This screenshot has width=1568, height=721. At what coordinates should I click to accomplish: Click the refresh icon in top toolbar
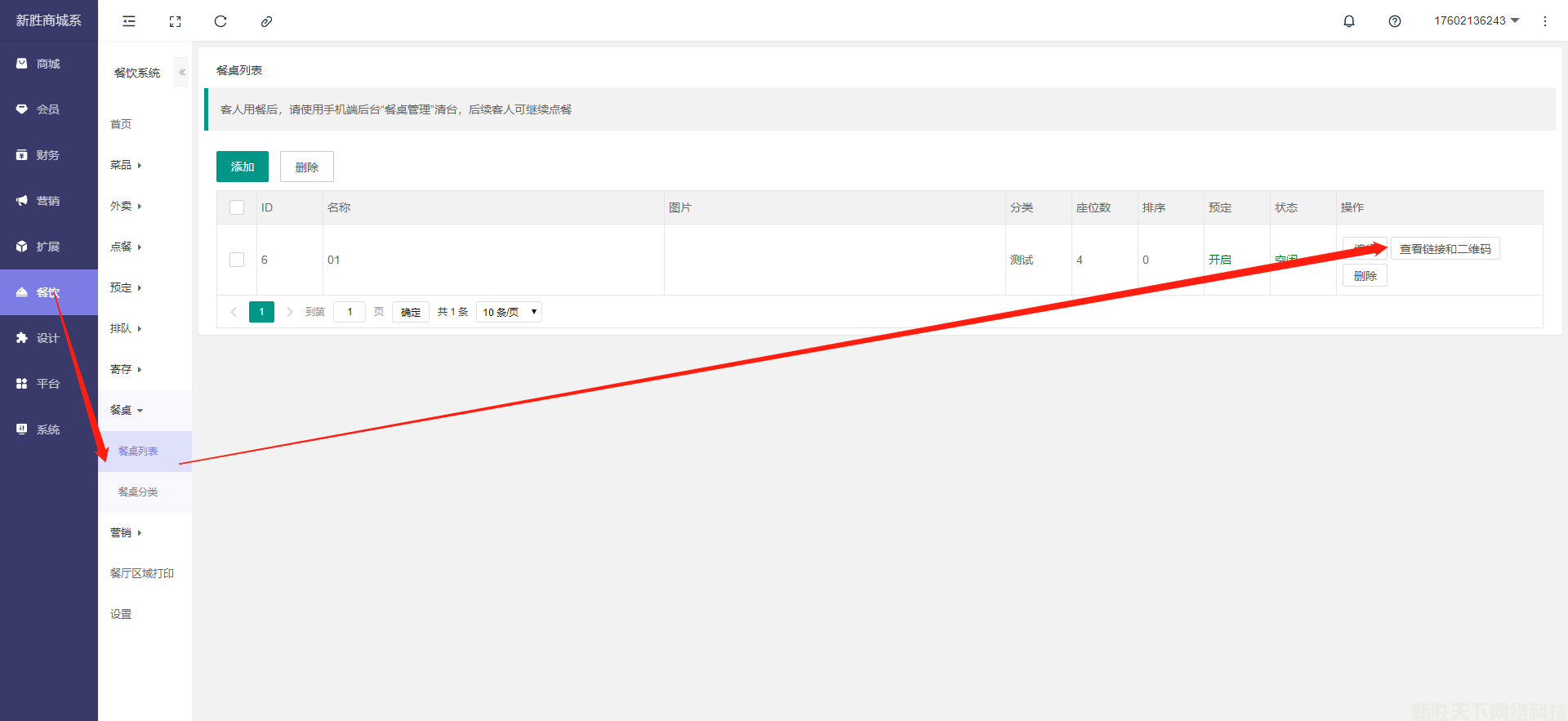click(220, 21)
